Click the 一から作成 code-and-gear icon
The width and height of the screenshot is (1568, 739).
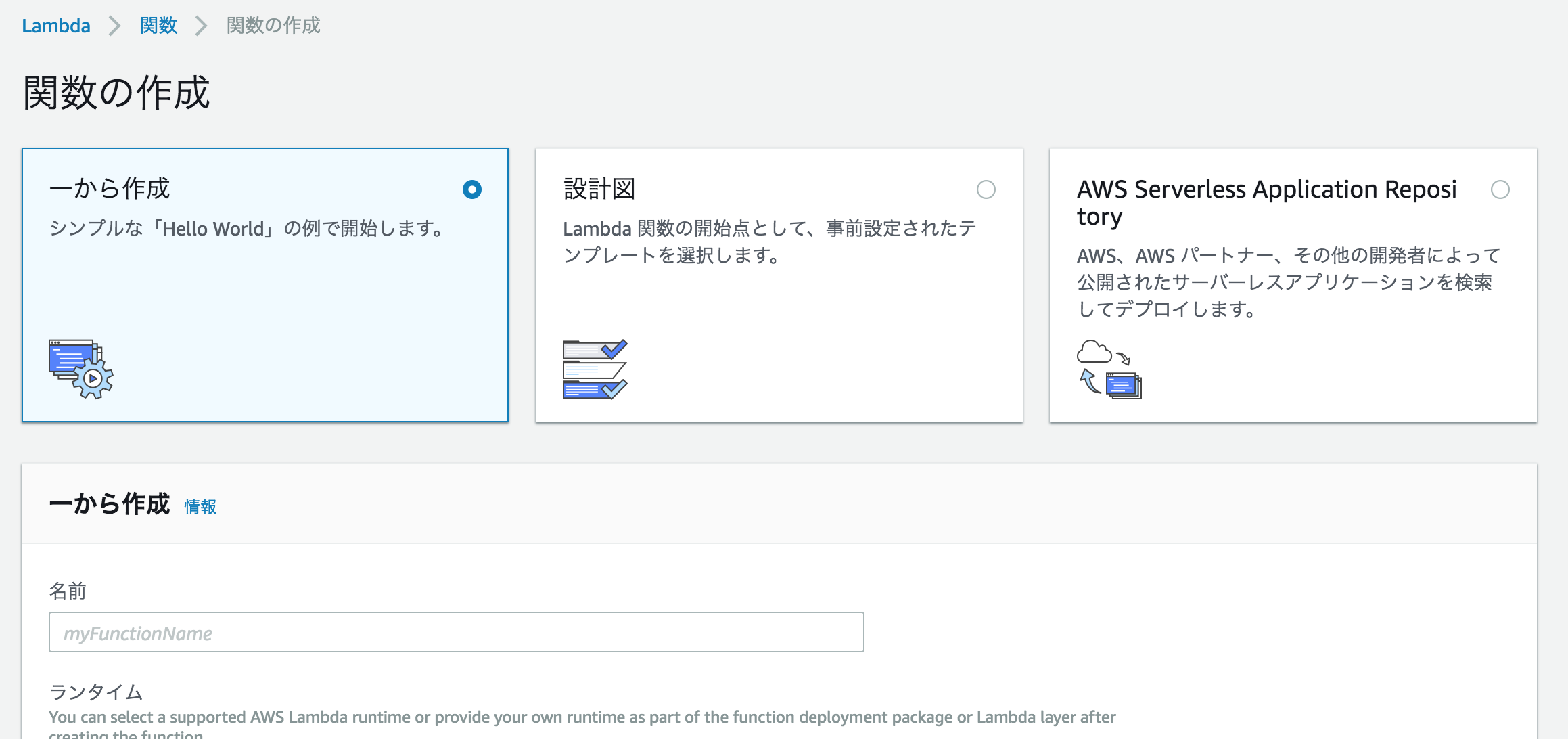[x=81, y=369]
